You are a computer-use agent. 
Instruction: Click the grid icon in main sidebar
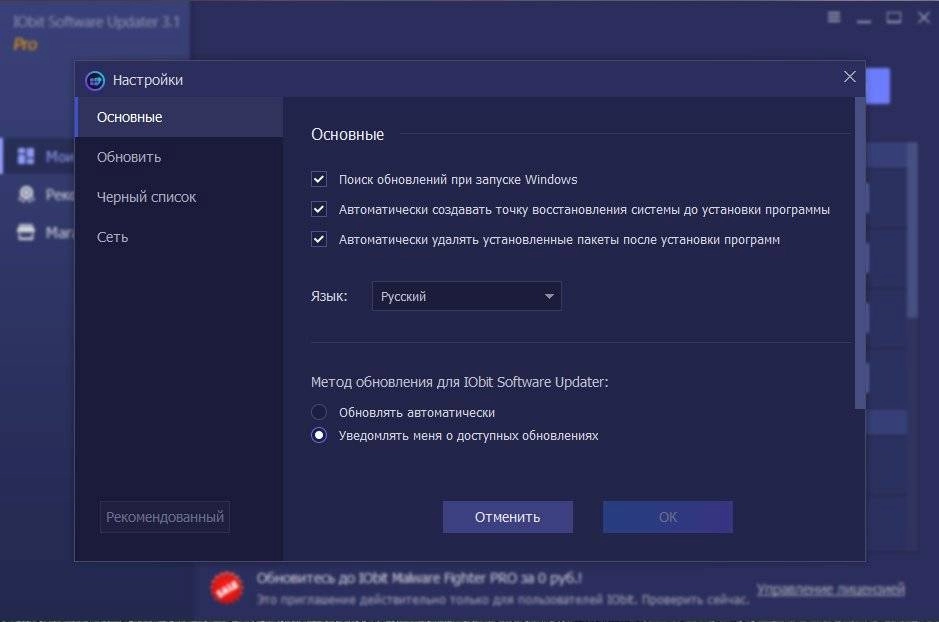pos(26,156)
